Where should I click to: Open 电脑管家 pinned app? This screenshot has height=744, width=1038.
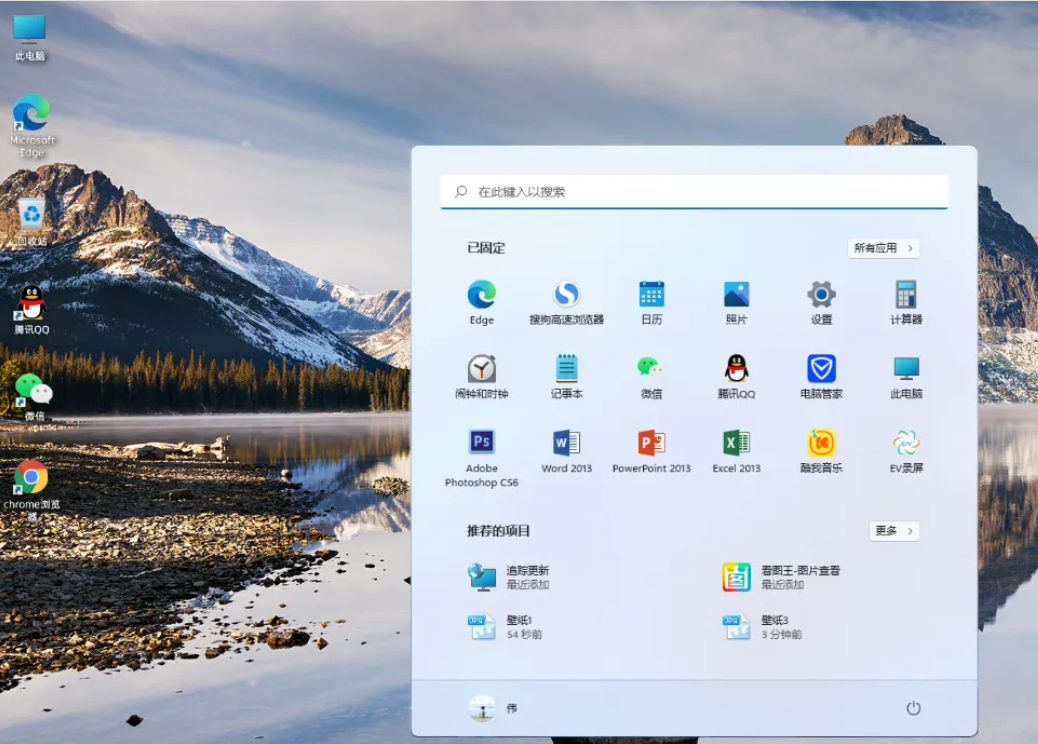[821, 369]
